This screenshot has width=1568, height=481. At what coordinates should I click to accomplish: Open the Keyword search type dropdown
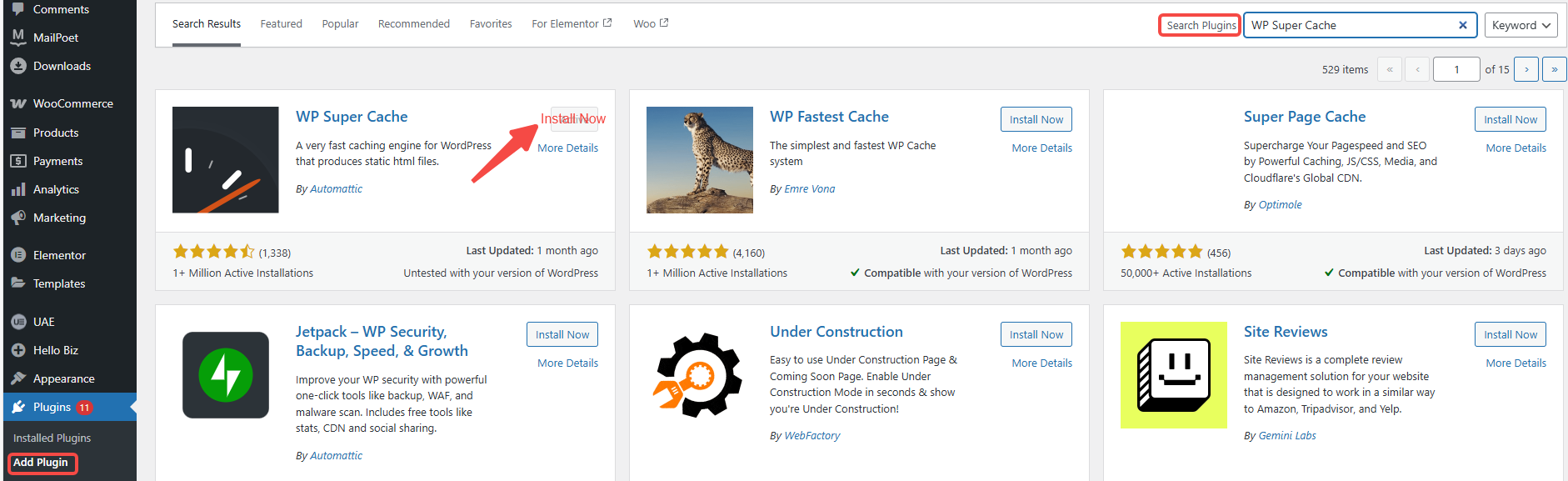pos(1521,25)
